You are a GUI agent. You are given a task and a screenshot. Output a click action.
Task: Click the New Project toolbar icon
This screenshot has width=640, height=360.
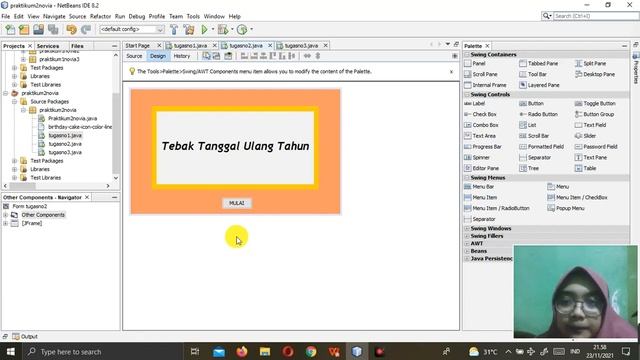click(24, 29)
